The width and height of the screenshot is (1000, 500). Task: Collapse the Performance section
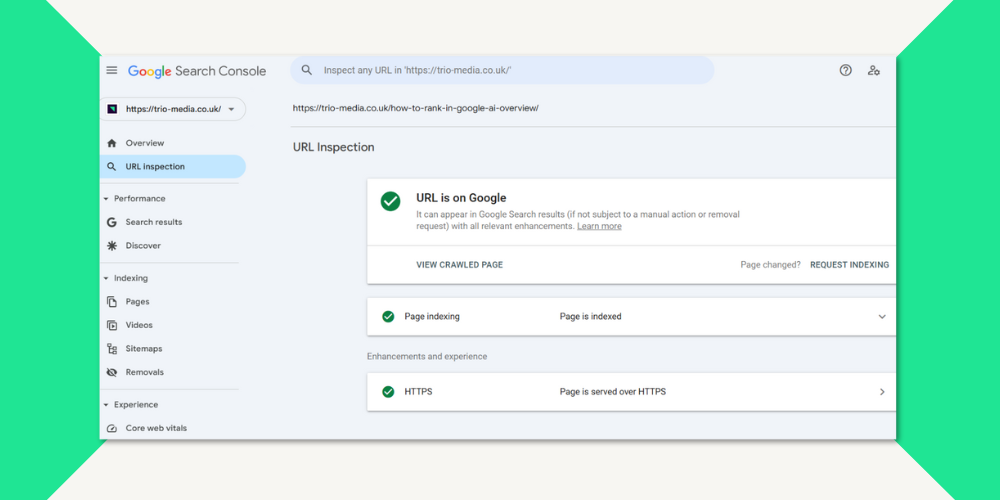tap(106, 198)
